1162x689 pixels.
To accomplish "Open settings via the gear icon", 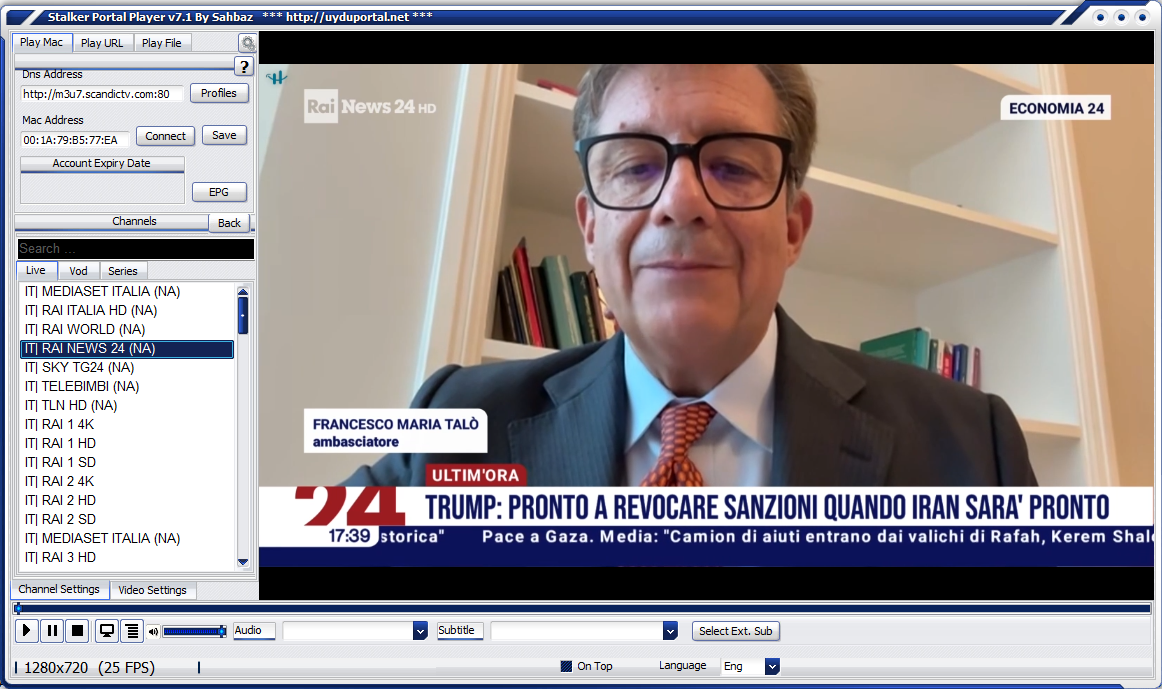I will coord(247,43).
